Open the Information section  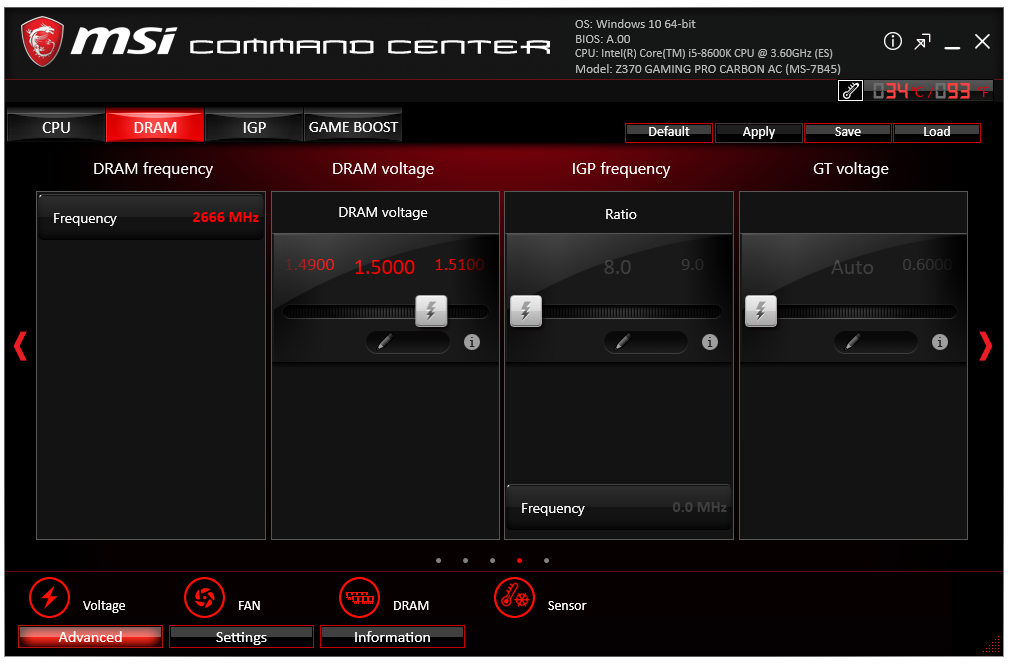[392, 636]
